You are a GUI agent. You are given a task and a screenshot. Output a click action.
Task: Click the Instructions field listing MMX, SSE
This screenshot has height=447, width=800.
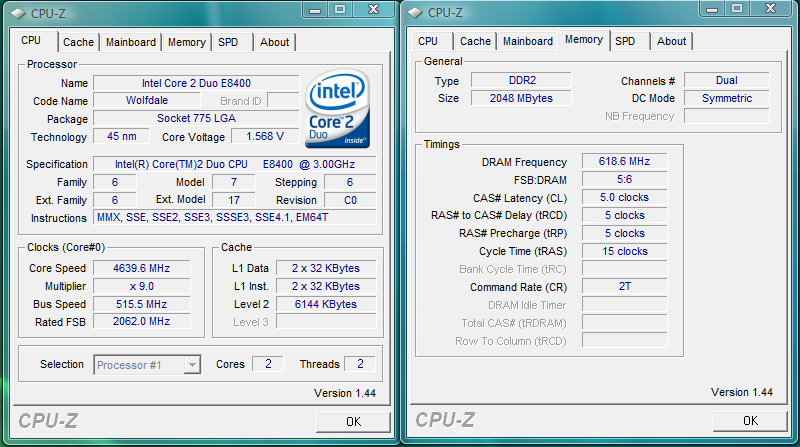pos(235,217)
